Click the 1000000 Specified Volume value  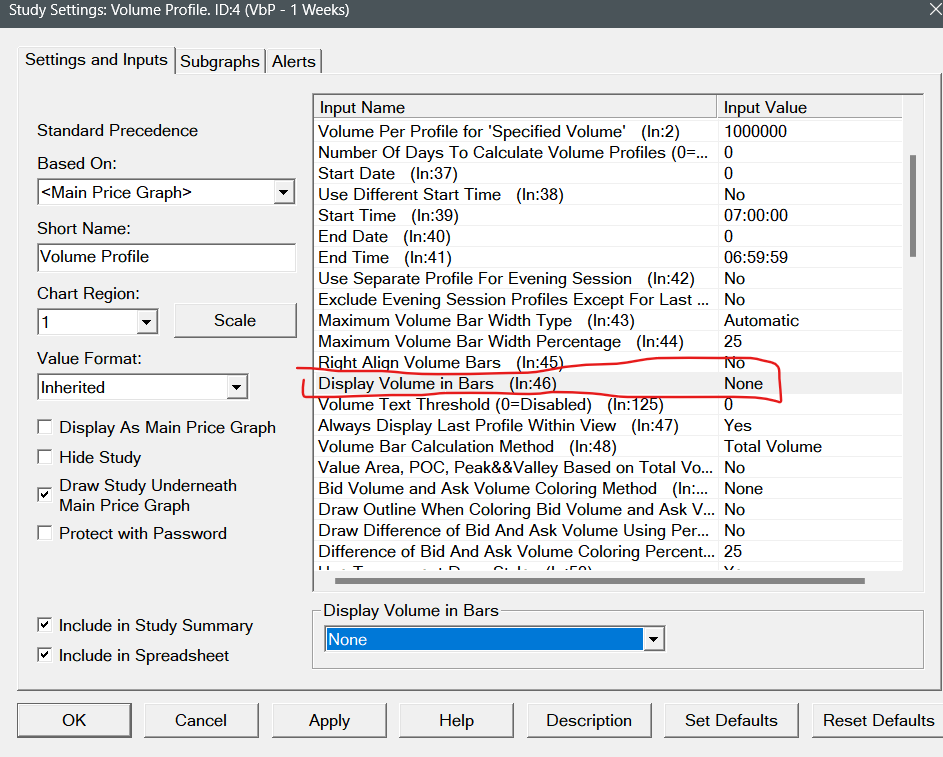click(755, 132)
